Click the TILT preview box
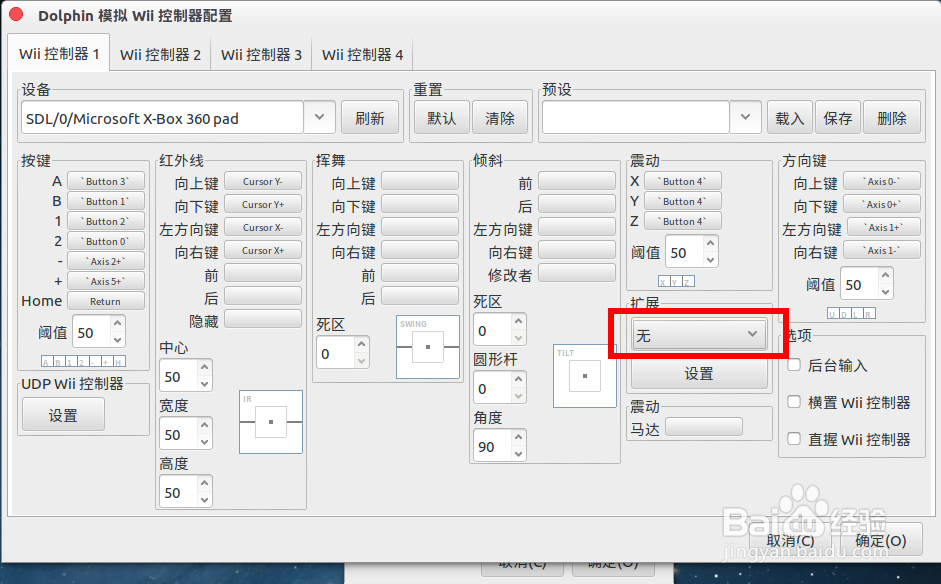 [585, 376]
